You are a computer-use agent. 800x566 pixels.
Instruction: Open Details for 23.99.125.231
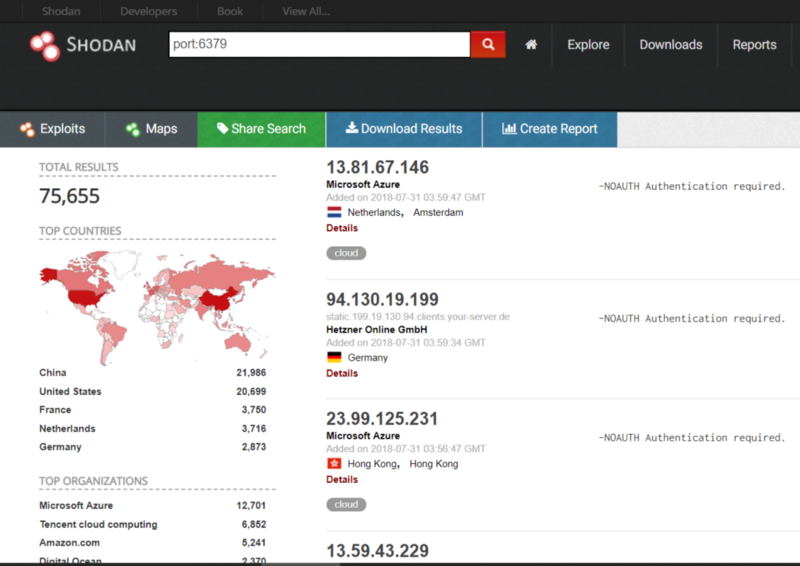coord(342,480)
